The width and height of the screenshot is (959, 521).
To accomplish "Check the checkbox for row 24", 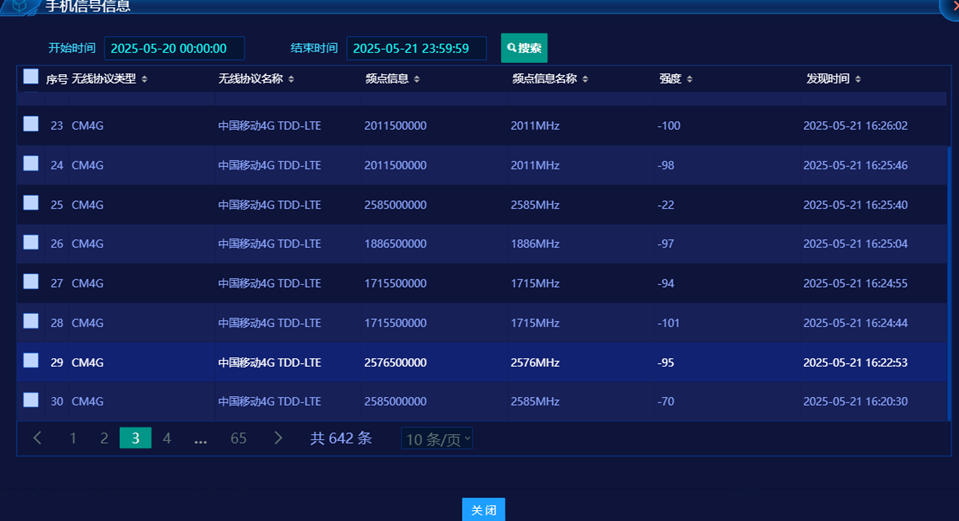I will (31, 163).
